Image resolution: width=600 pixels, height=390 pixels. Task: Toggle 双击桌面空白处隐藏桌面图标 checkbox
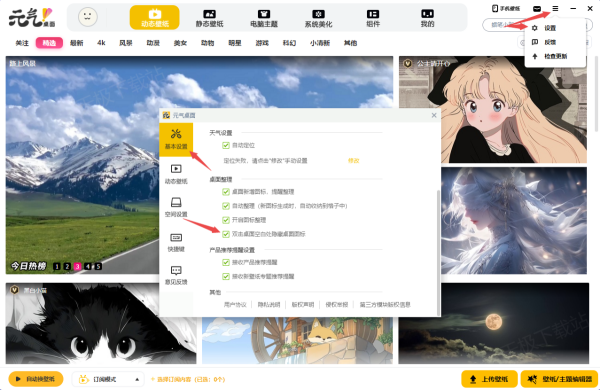pyautogui.click(x=226, y=234)
